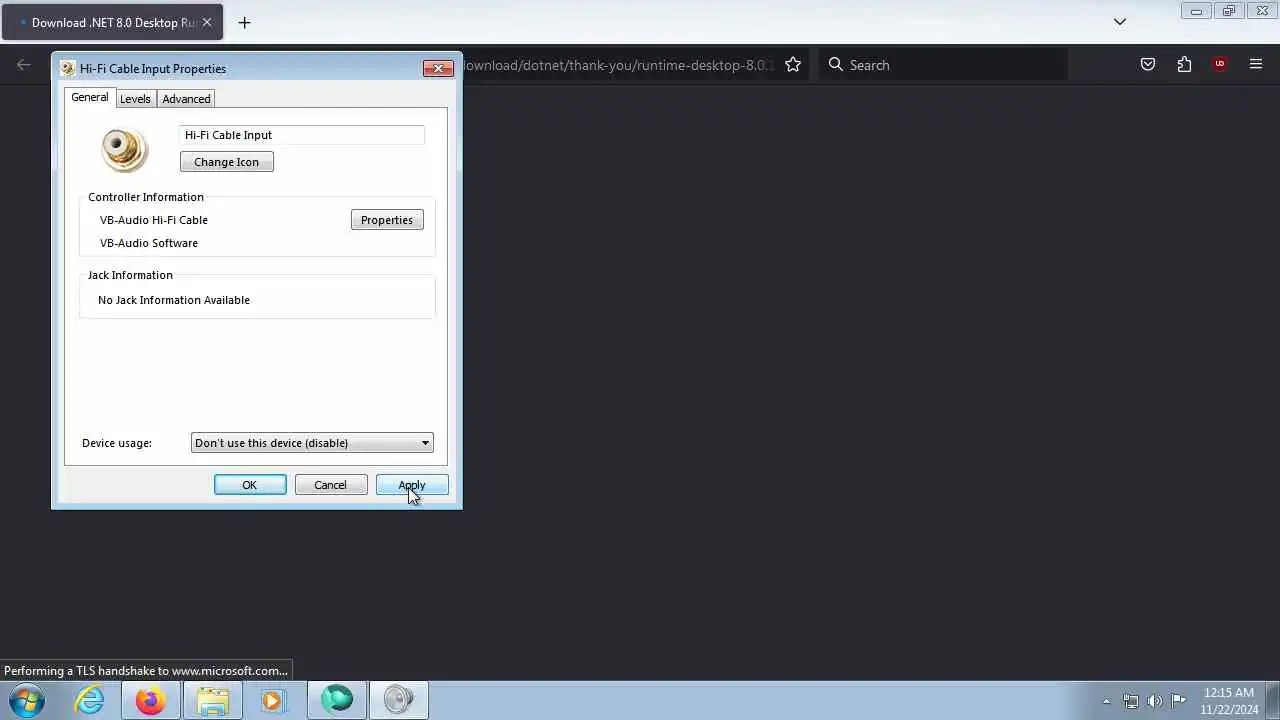Cancel the Hi-Fi Cable Input dialog

click(x=331, y=485)
